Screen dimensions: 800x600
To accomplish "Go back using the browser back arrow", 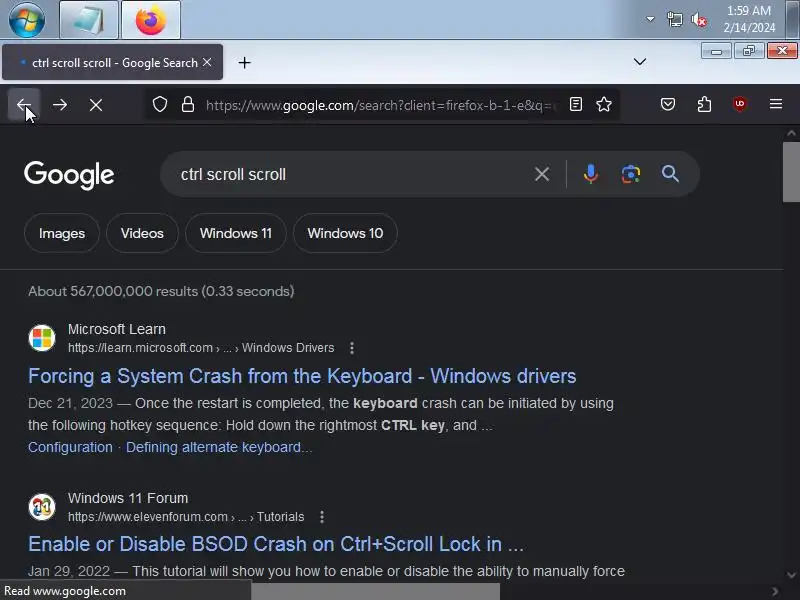I will point(23,105).
